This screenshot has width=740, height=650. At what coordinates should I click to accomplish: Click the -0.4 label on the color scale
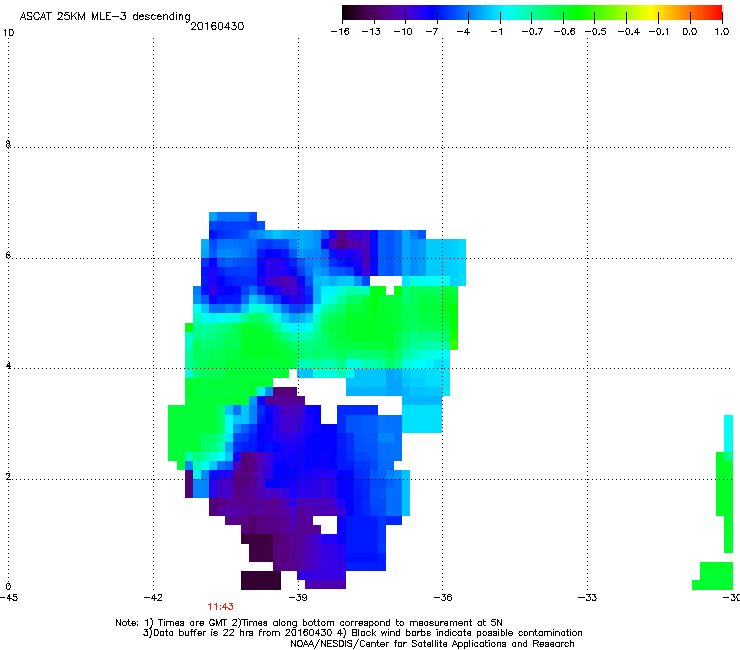click(629, 32)
